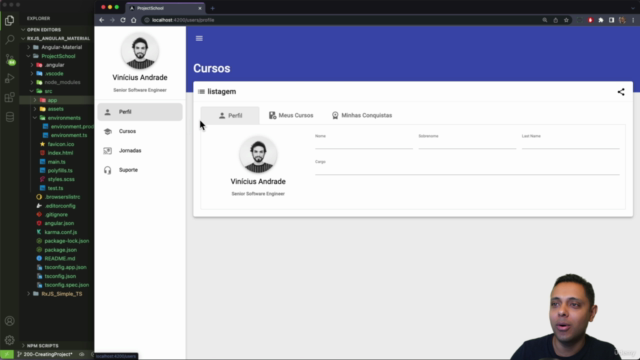The height and width of the screenshot is (360, 640).
Task: Switch to the Minhas Conquistas tab
Action: (362, 116)
